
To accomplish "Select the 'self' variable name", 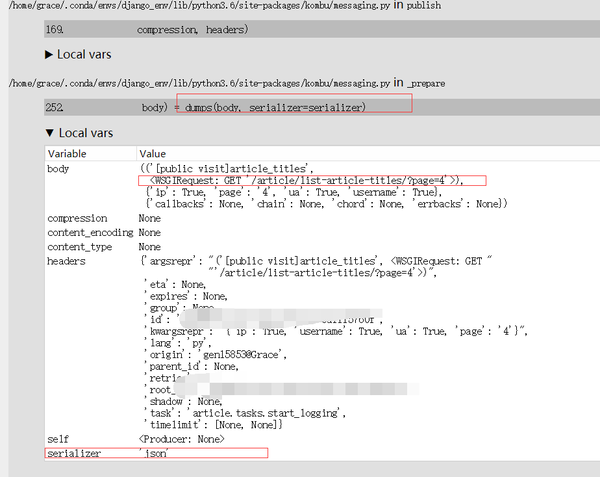I will [x=58, y=439].
